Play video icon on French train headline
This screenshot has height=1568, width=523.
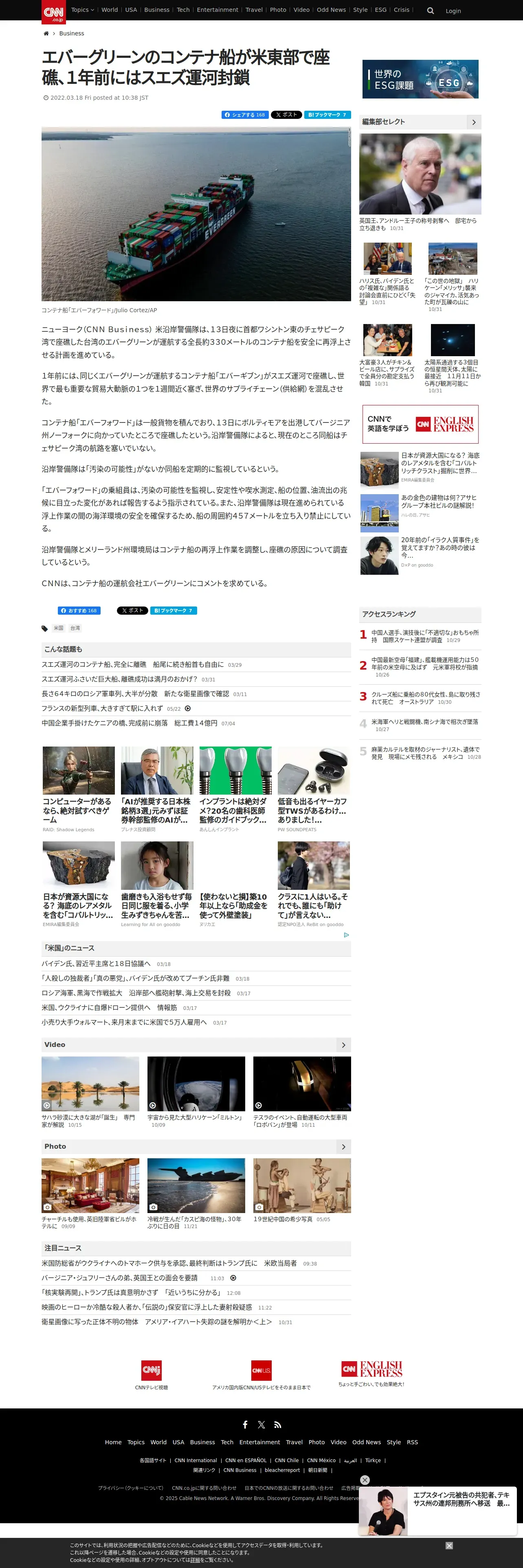pyautogui.click(x=187, y=709)
